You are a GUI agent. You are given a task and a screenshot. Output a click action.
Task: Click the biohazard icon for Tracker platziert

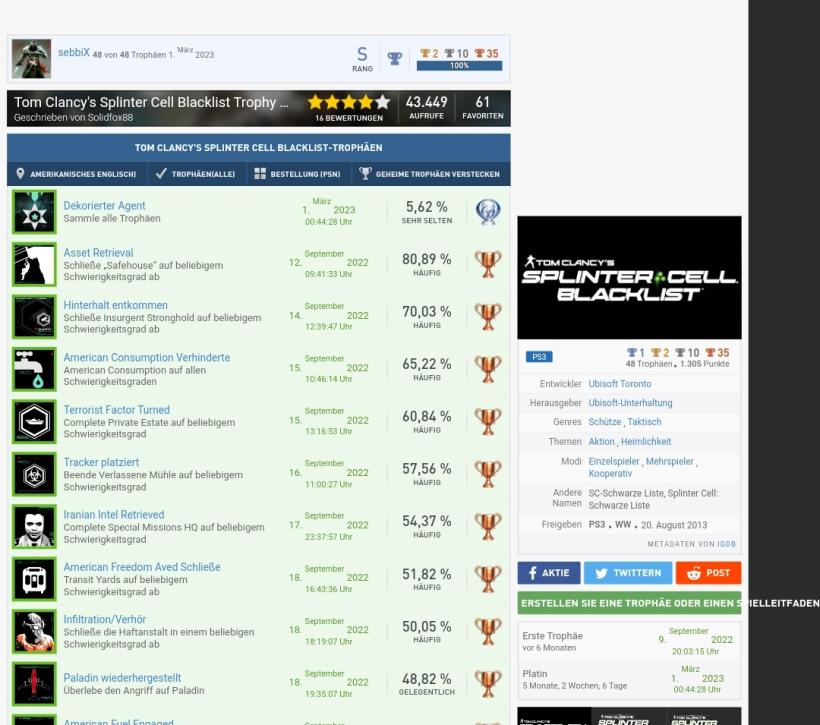point(34,474)
